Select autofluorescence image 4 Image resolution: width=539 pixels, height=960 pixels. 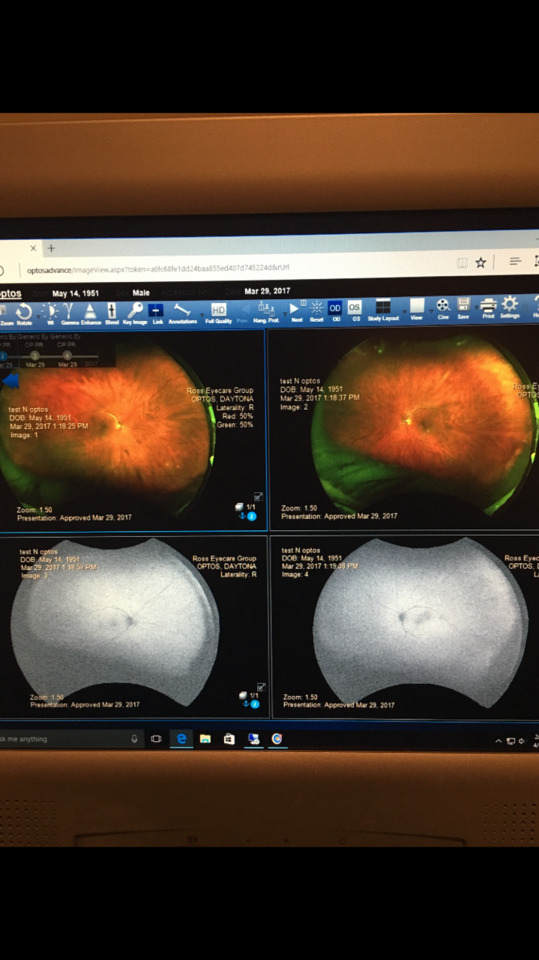point(405,625)
